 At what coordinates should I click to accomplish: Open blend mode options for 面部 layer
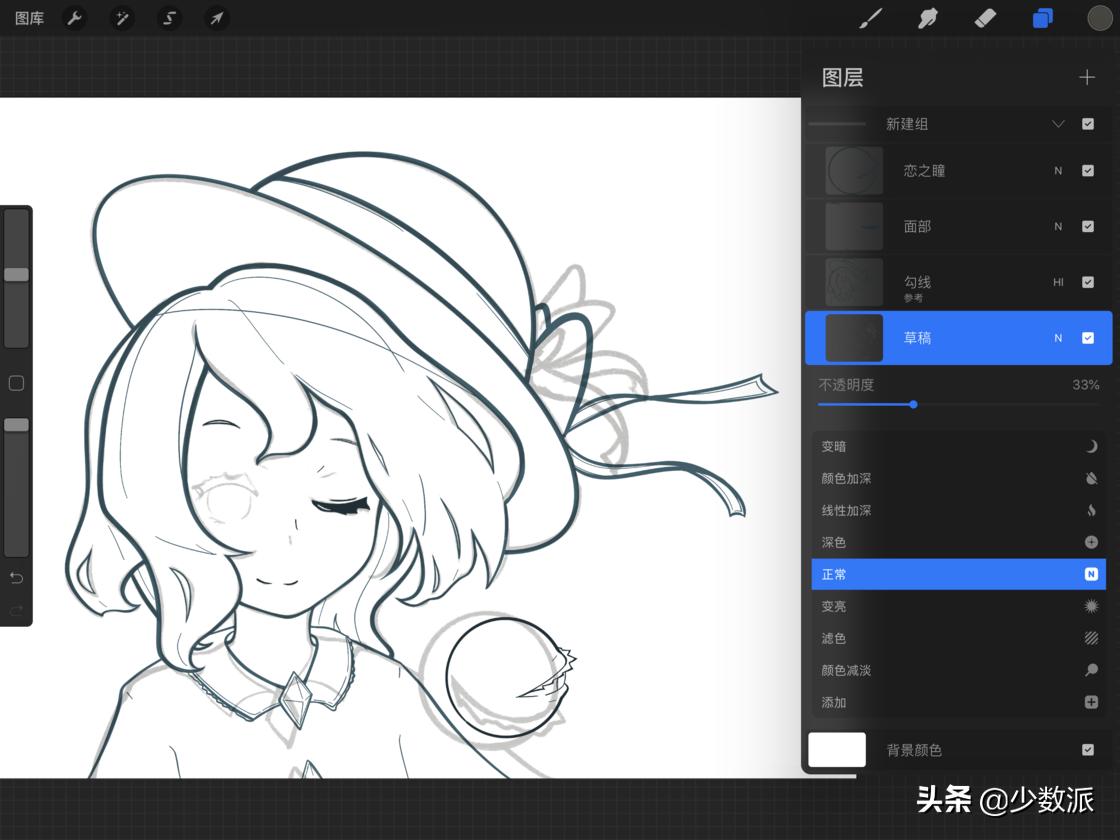(1057, 226)
